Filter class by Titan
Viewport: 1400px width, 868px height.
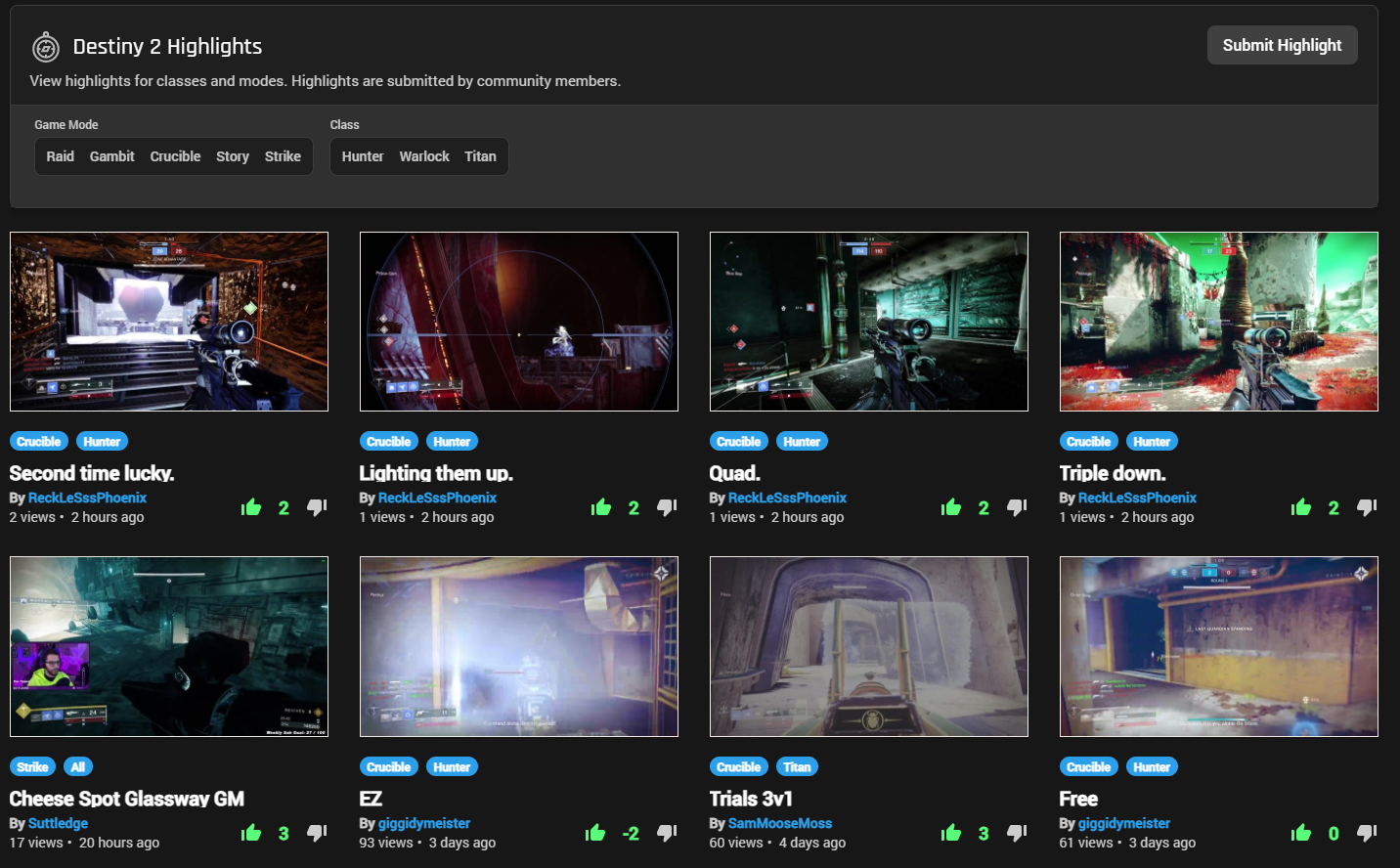(480, 156)
